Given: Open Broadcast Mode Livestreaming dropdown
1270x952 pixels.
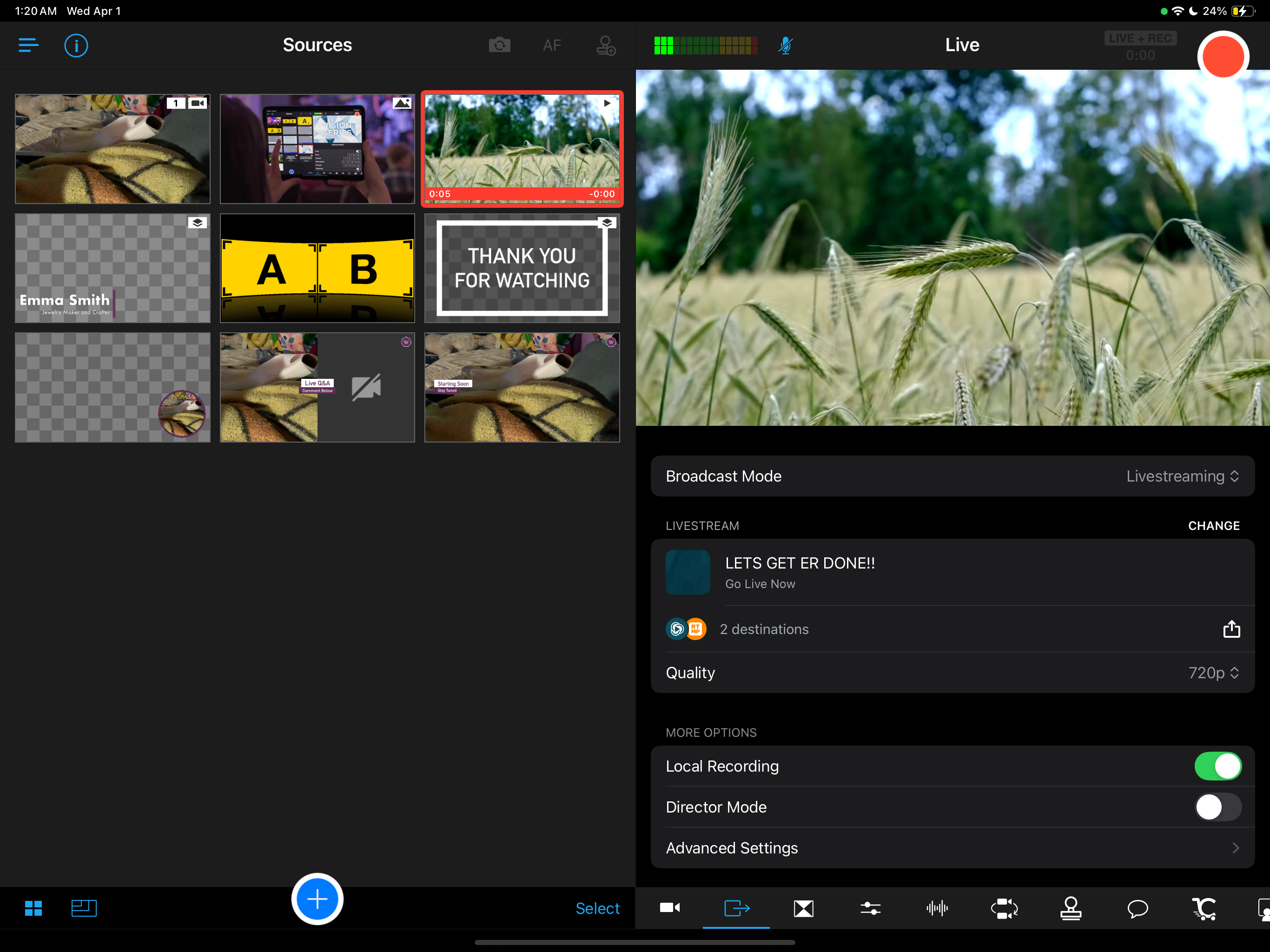Looking at the screenshot, I should click(x=1182, y=476).
